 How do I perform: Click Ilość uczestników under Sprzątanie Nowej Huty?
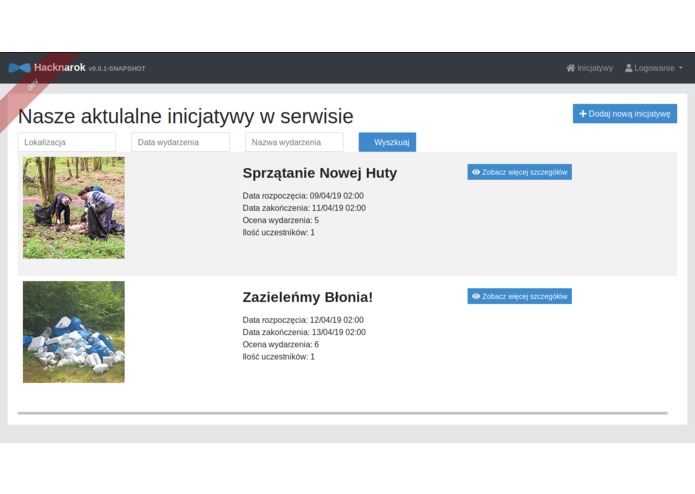point(278,232)
